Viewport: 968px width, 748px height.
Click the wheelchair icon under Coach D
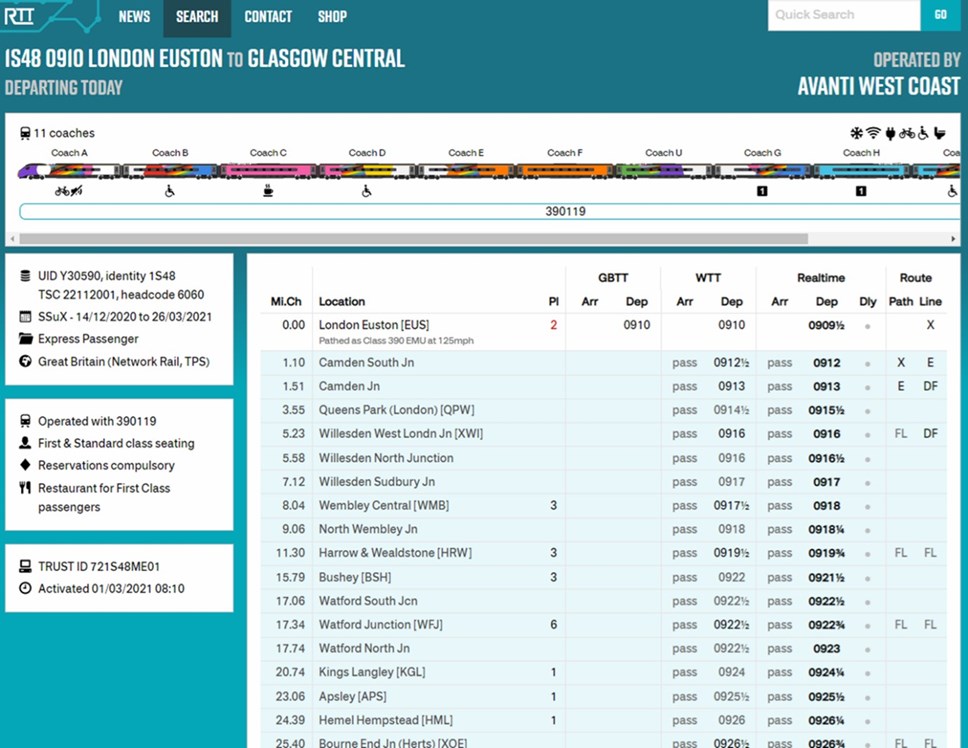(367, 191)
